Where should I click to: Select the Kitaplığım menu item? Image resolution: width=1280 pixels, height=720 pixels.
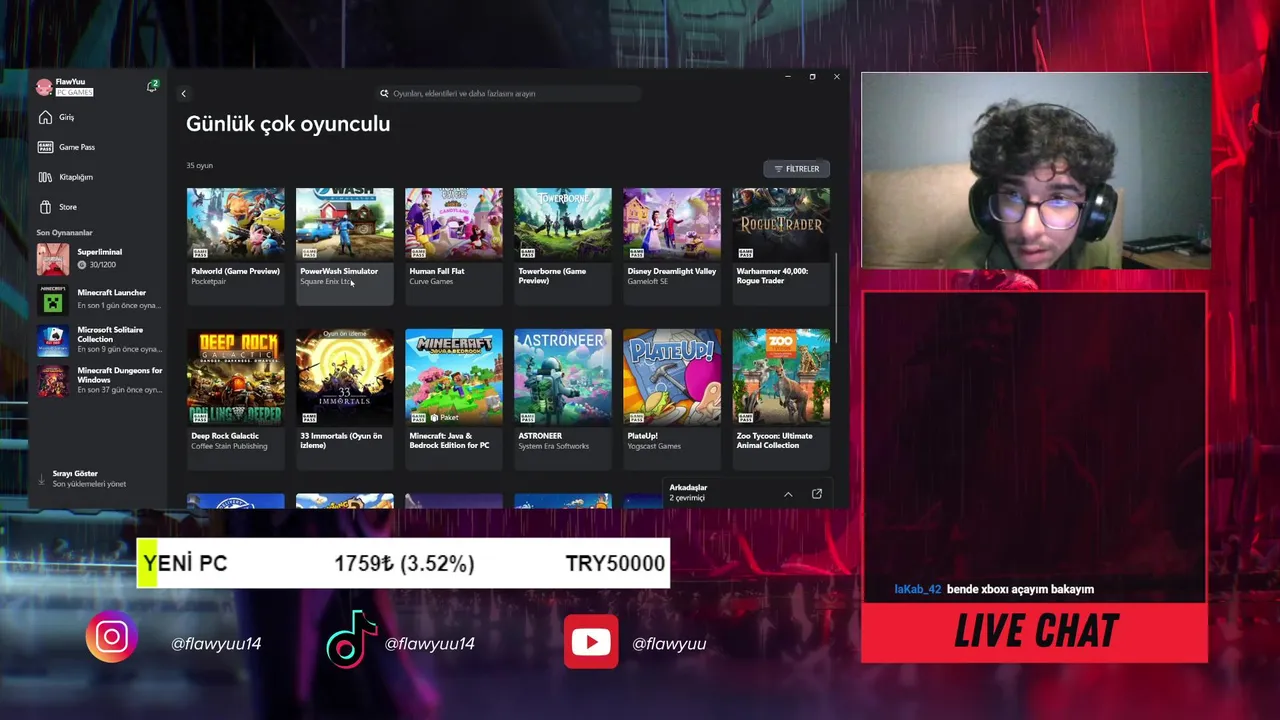tap(76, 177)
